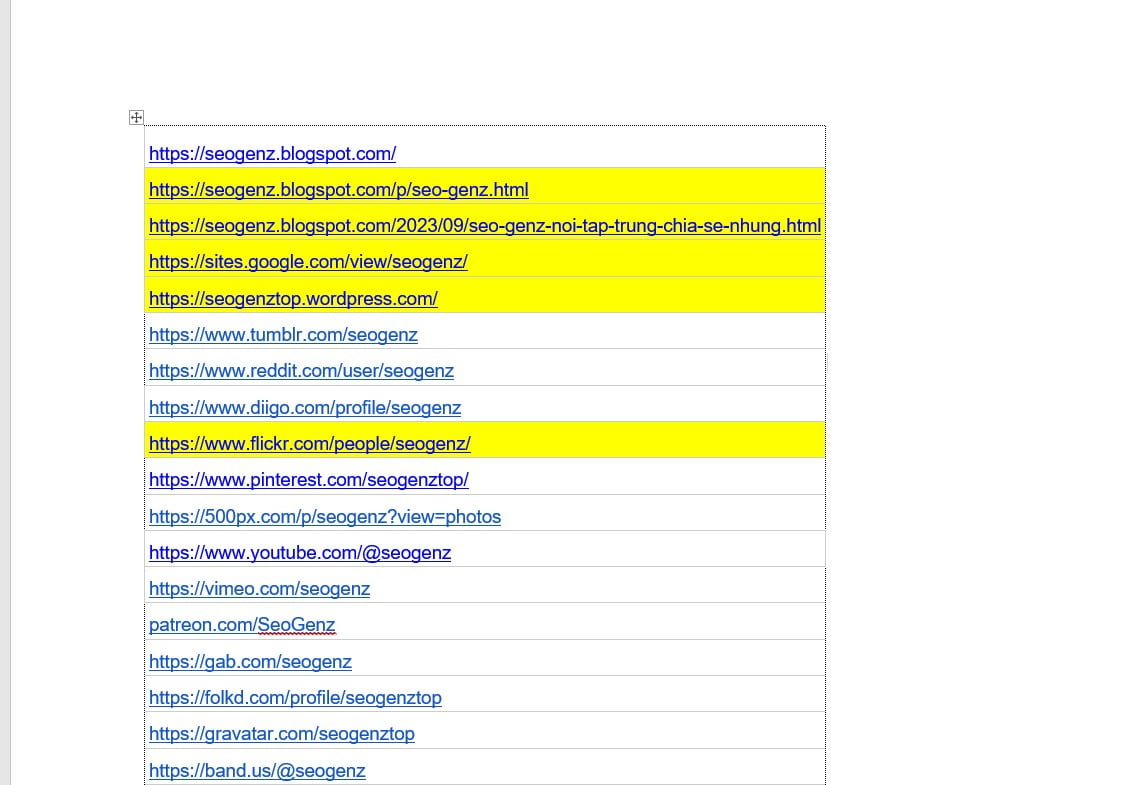
Task: Click the patreon.com/SeoGenz link
Action: pos(242,625)
